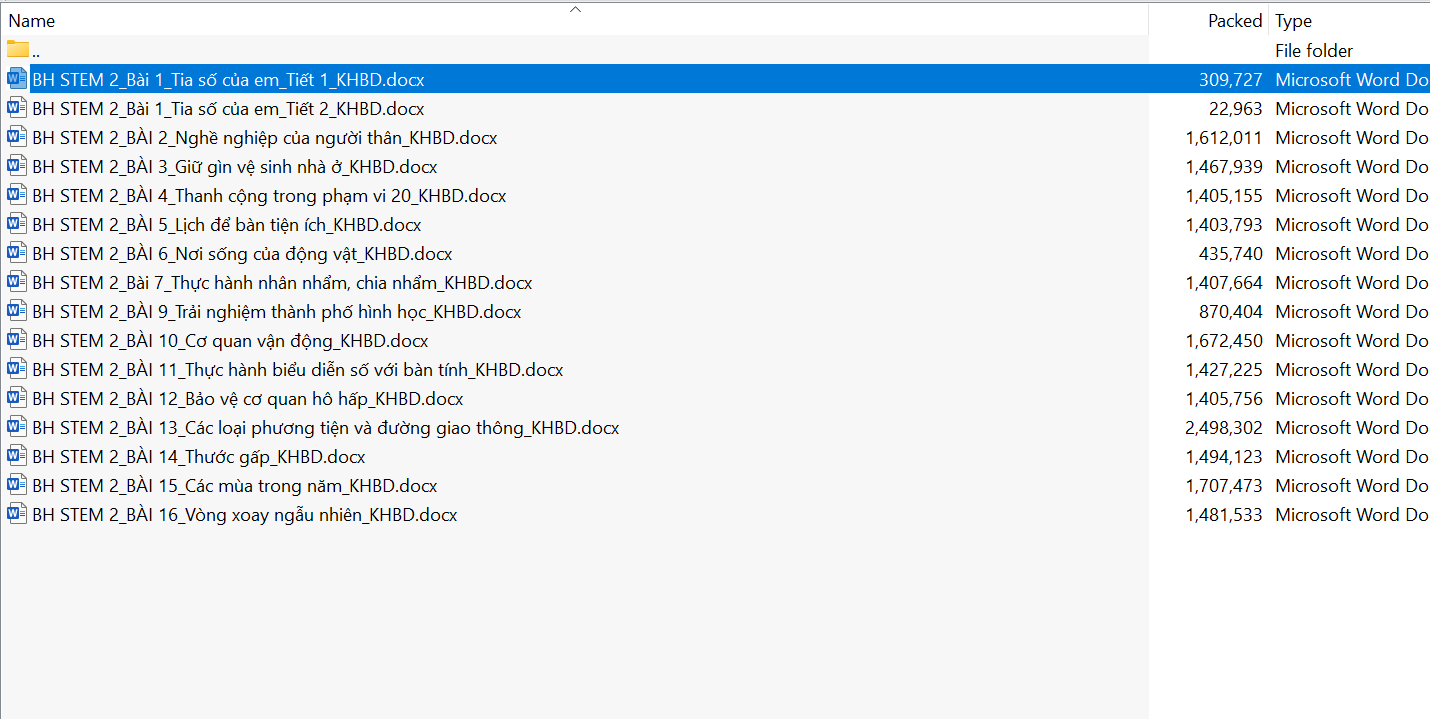Sort the list by Name column header
1430x719 pixels.
(32, 21)
